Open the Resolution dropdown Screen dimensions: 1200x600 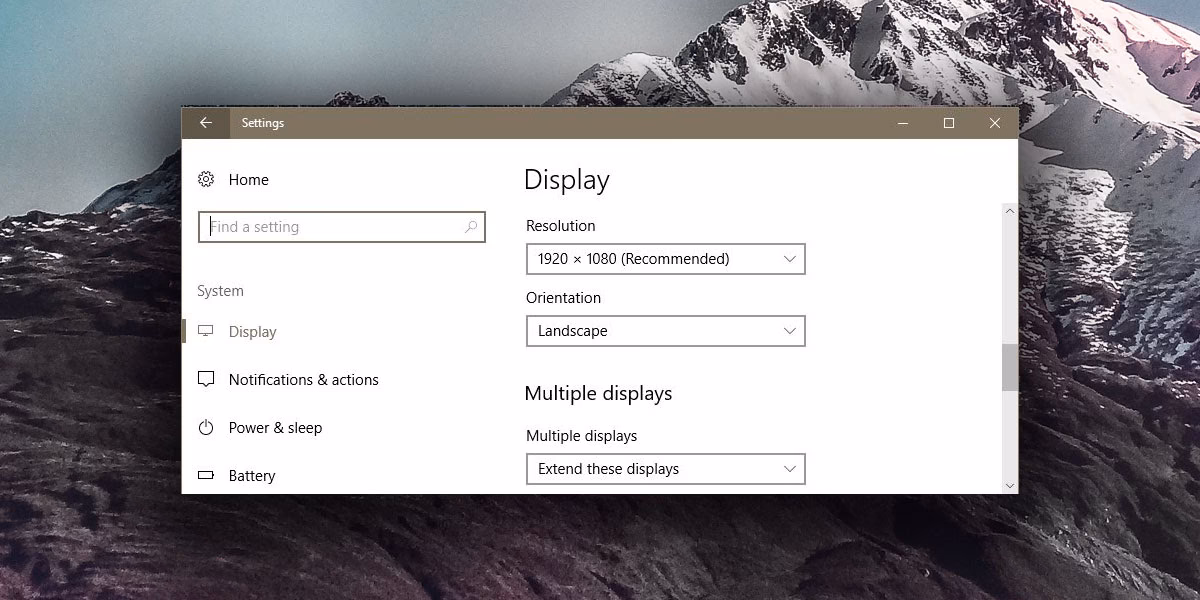click(x=665, y=259)
